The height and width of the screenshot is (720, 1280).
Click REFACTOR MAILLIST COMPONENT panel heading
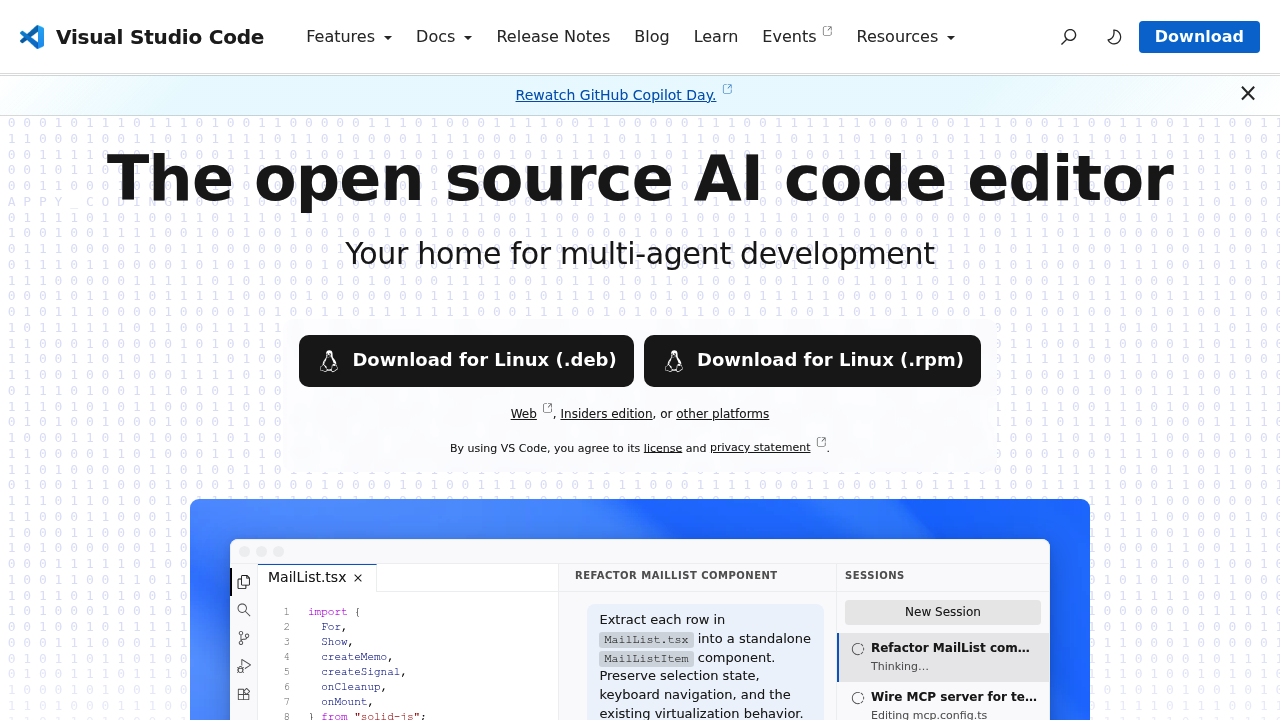tap(676, 575)
